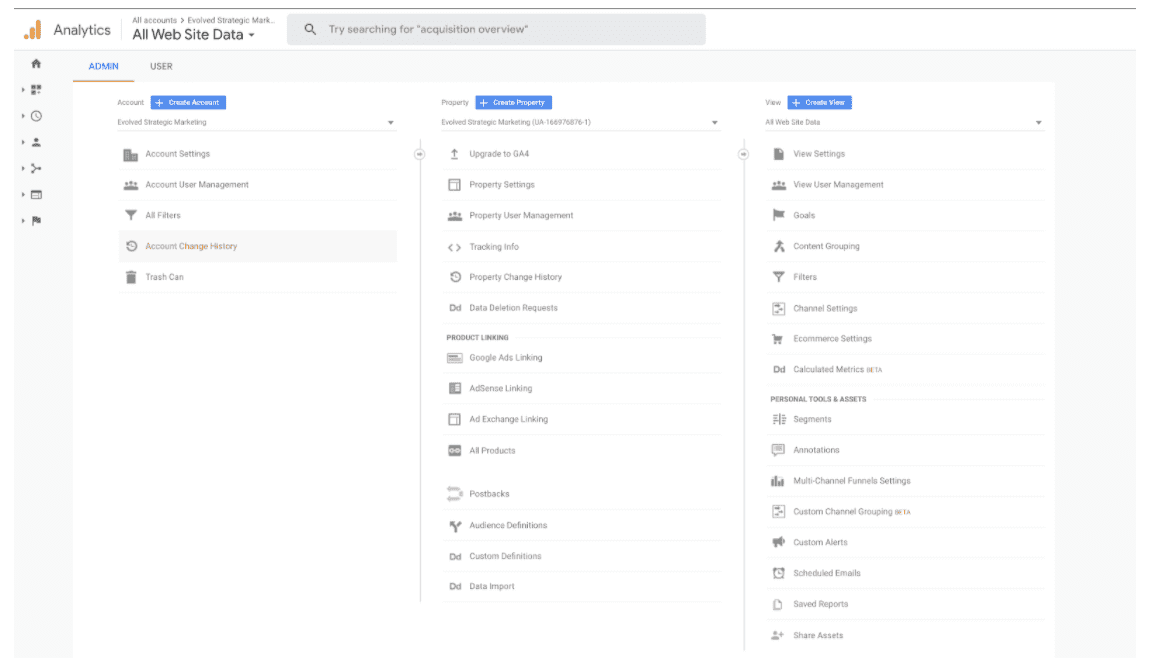Click the Goals flag icon
The height and width of the screenshot is (670, 1154).
779,216
